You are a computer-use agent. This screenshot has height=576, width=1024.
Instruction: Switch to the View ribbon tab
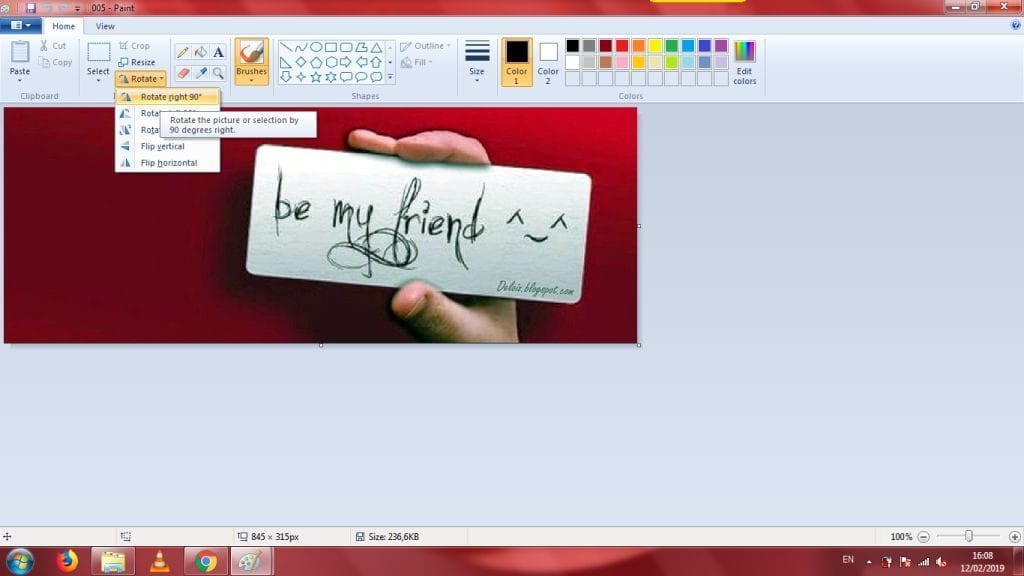pos(105,26)
